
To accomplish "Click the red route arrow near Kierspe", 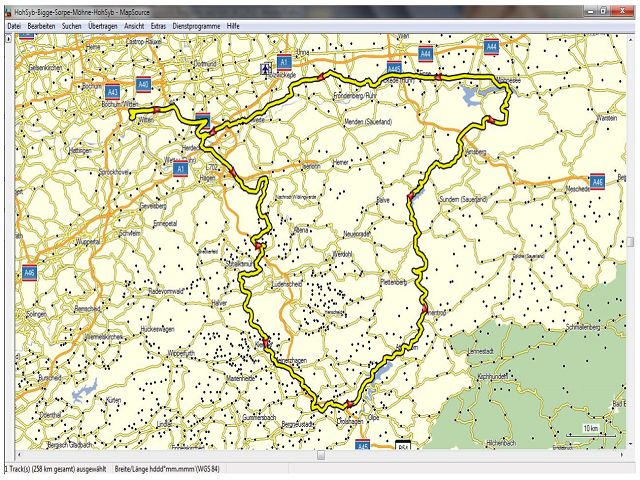I will tap(266, 343).
